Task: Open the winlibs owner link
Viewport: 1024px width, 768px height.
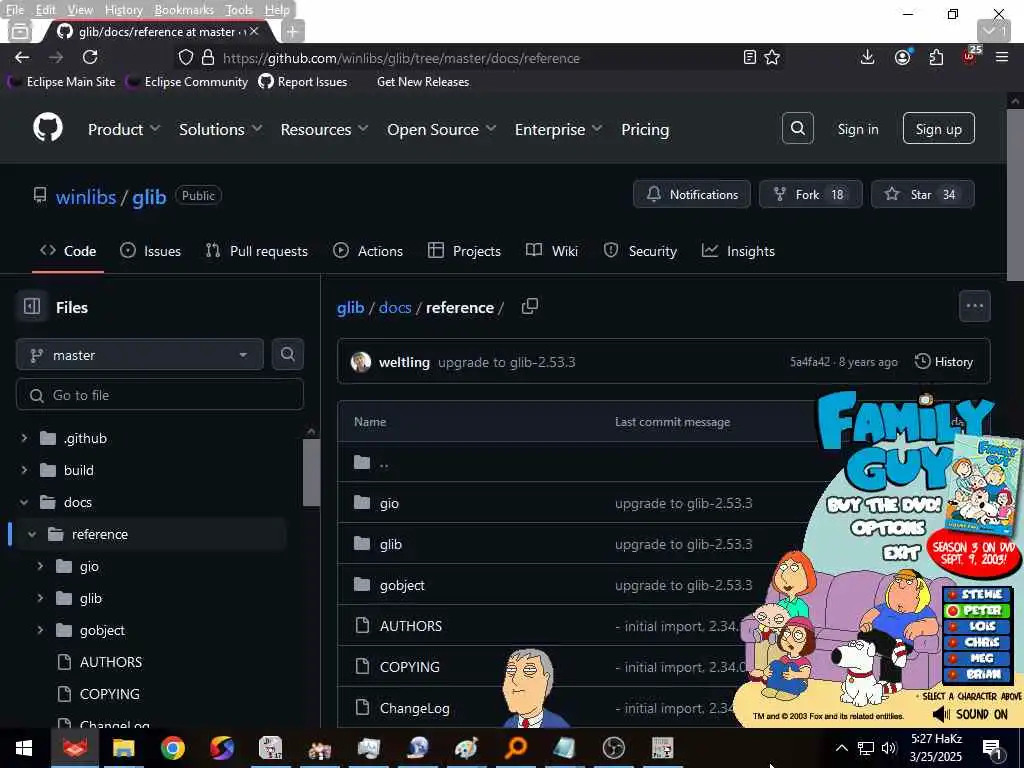Action: [x=86, y=197]
